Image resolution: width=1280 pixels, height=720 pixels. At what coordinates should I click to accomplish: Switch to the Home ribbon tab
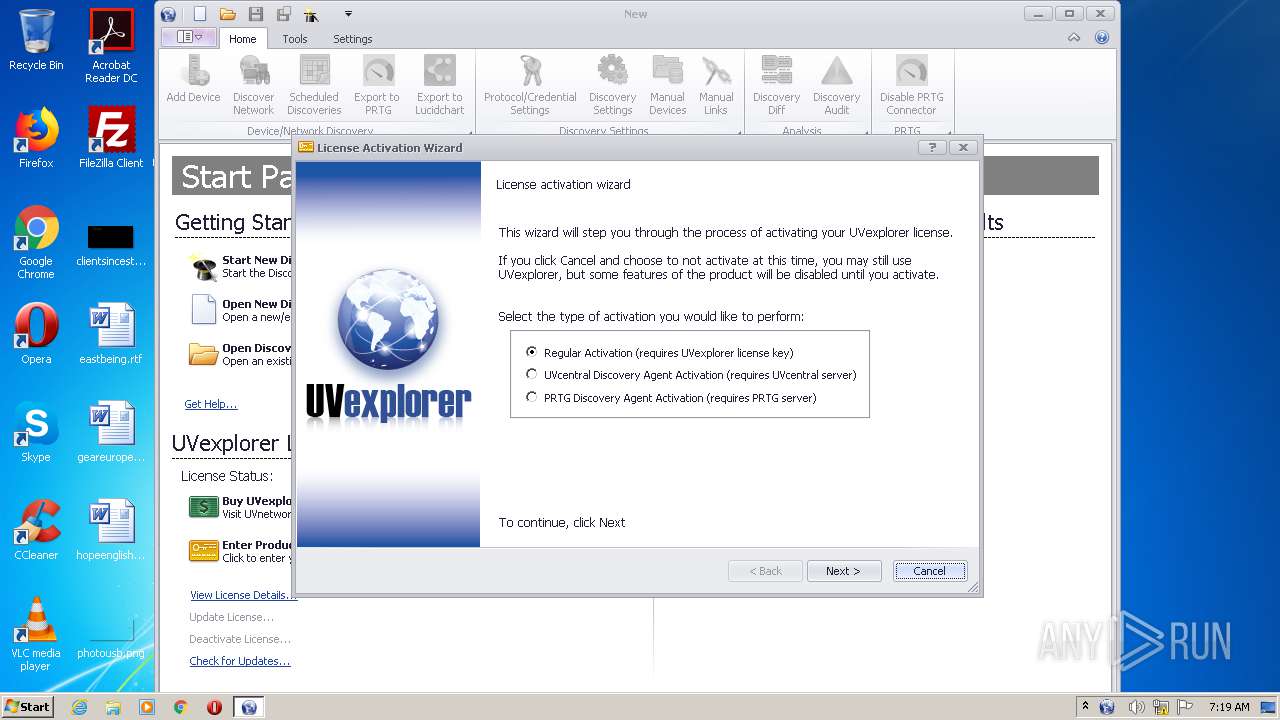pos(242,39)
